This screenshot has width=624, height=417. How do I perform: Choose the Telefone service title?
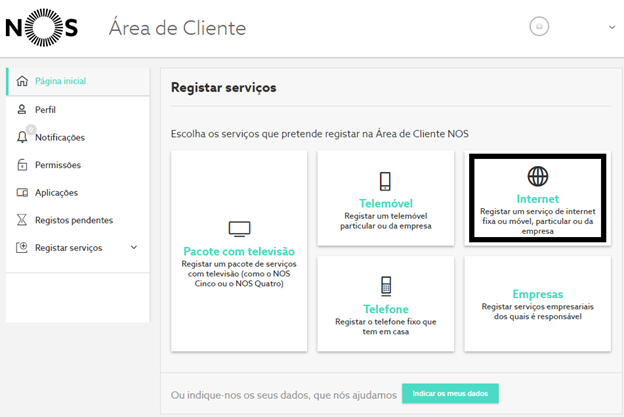click(x=386, y=309)
